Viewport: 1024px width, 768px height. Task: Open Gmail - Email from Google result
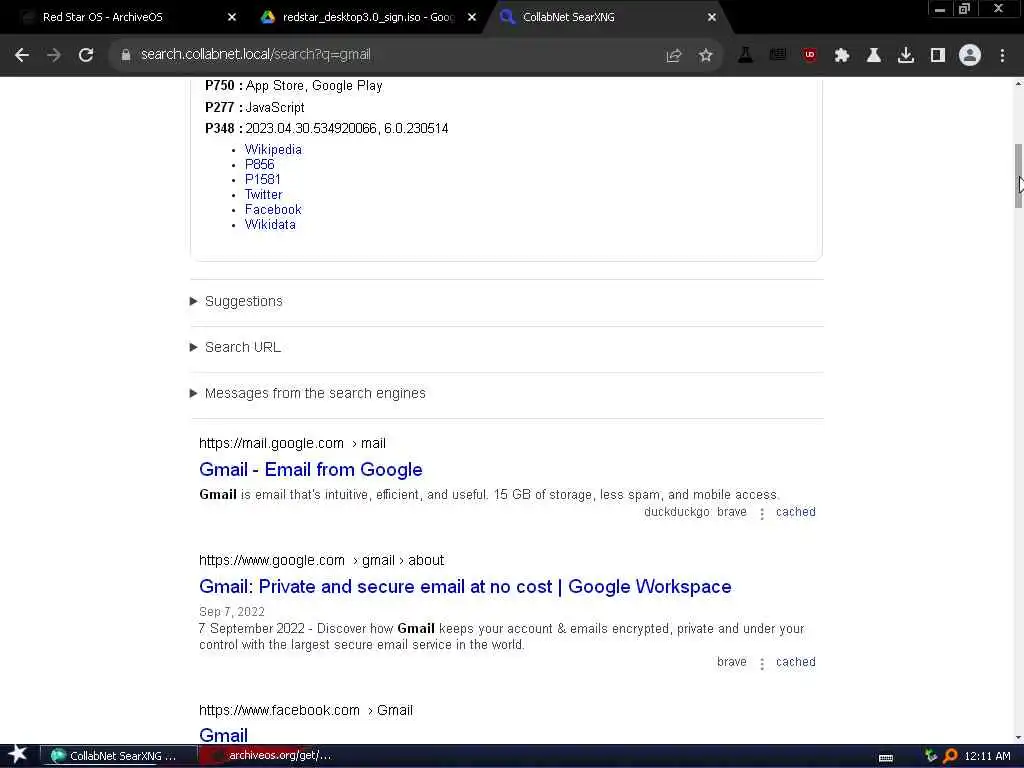click(x=311, y=470)
